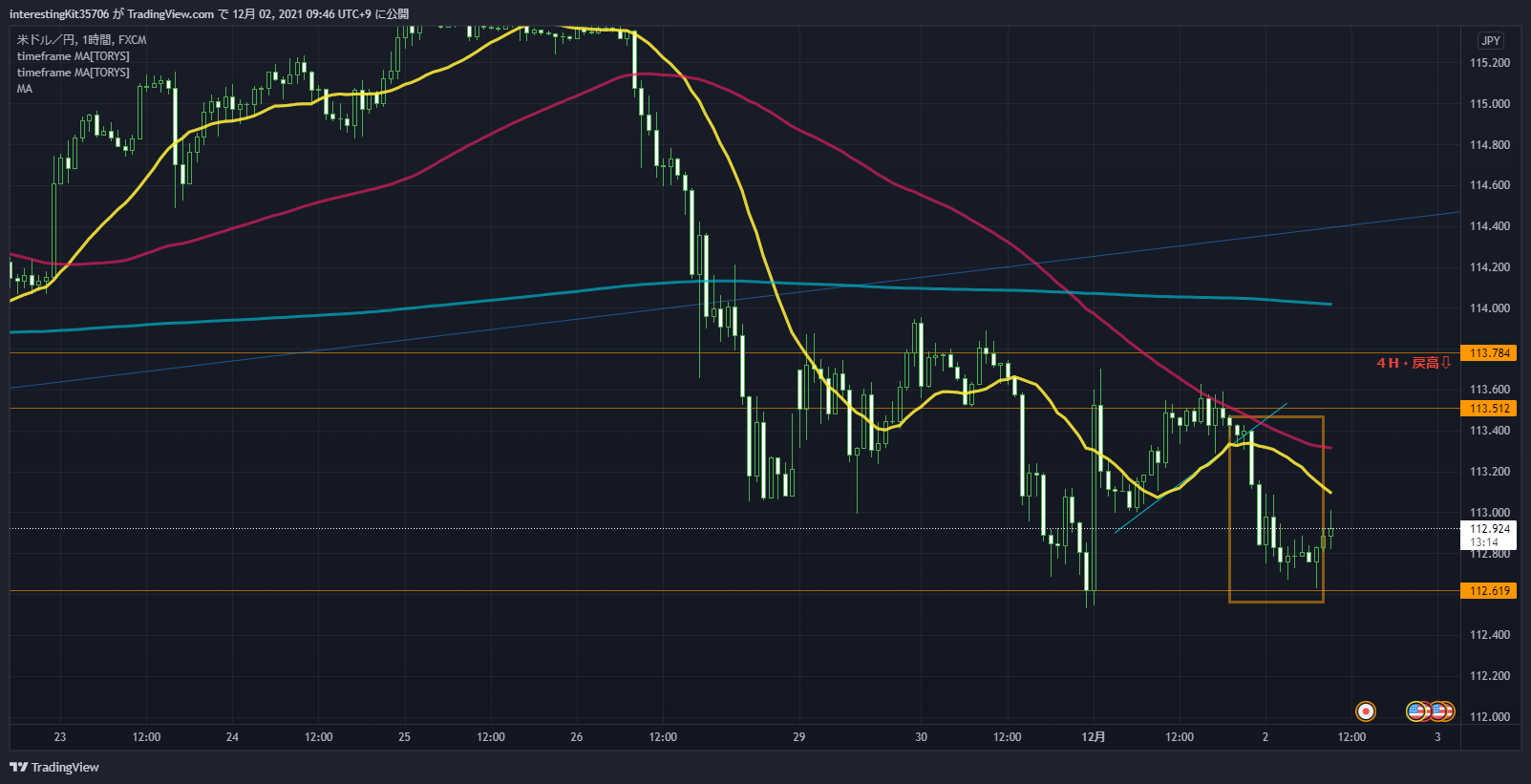This screenshot has width=1531, height=784.
Task: Click the JPY currency label on the price axis
Action: click(x=1490, y=40)
